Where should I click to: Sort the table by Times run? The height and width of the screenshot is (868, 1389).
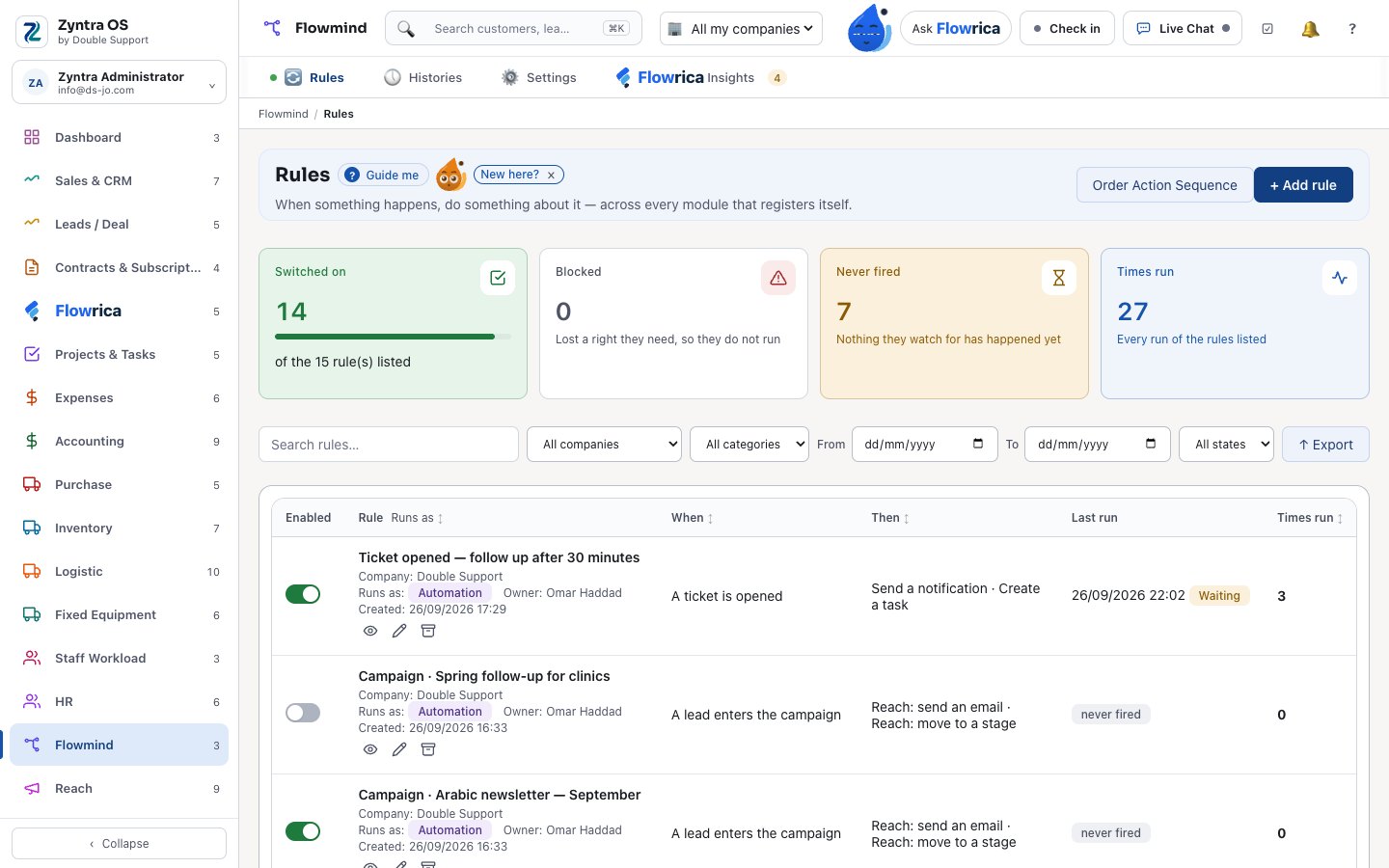1310,518
